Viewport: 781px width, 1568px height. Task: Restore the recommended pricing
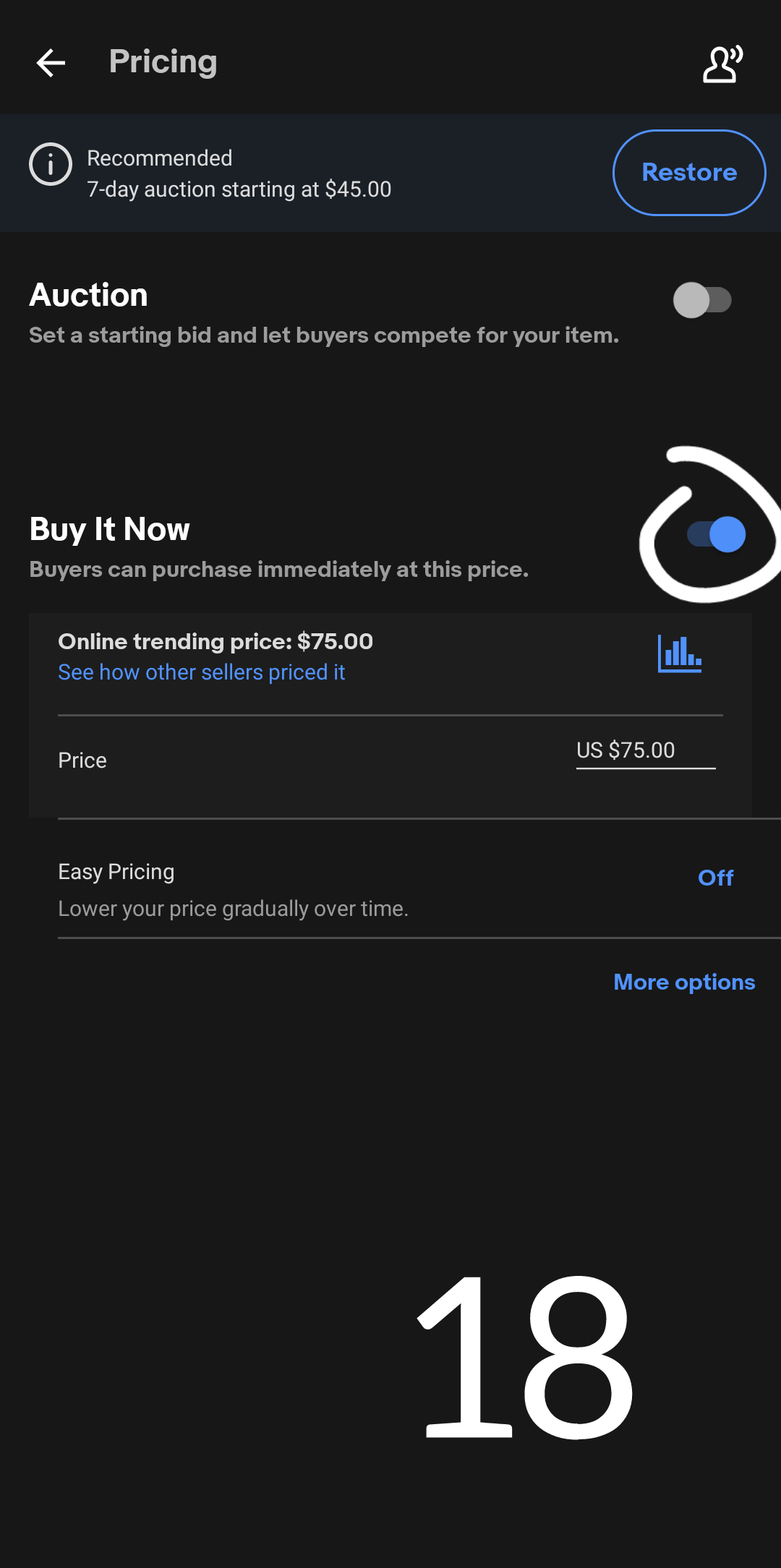tap(689, 173)
